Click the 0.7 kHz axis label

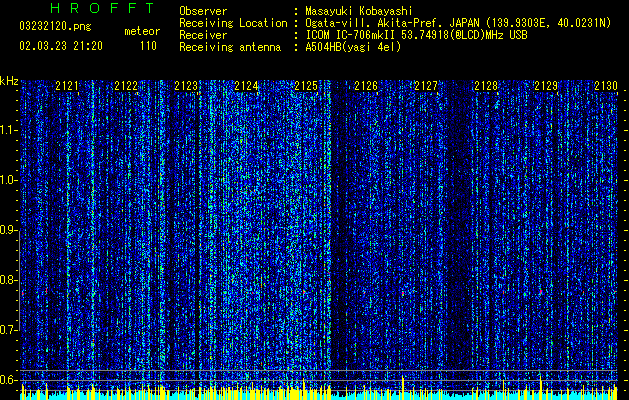pyautogui.click(x=9, y=330)
